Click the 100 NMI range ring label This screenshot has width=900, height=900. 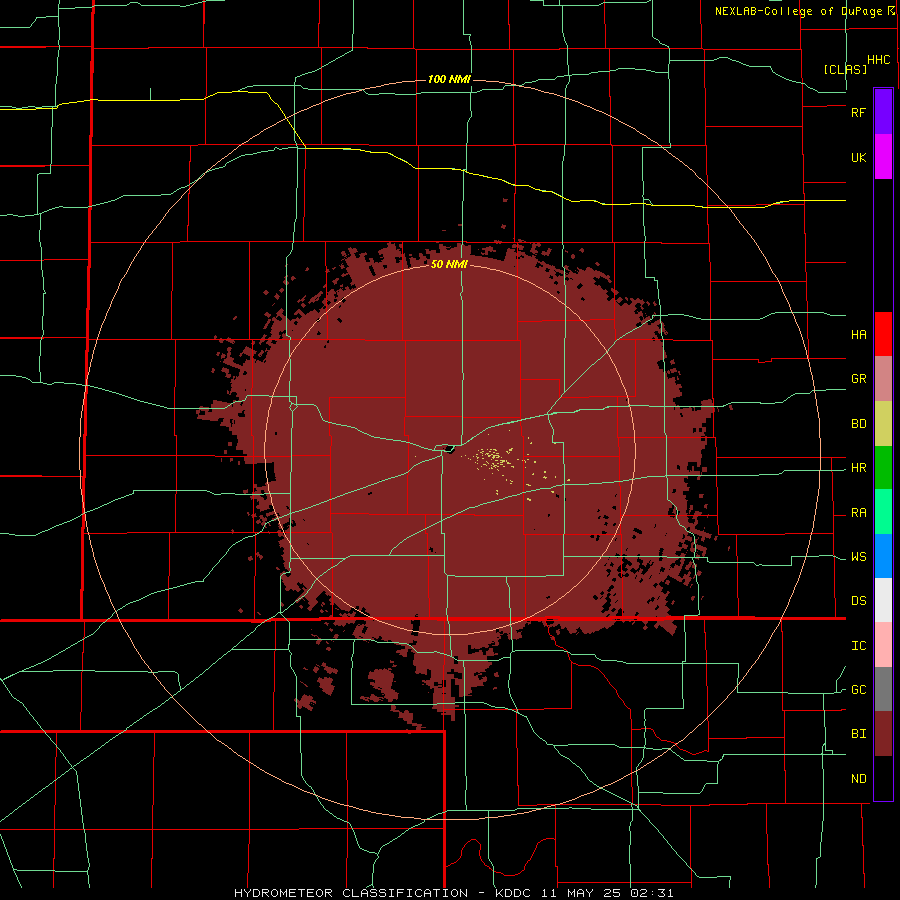[x=449, y=79]
